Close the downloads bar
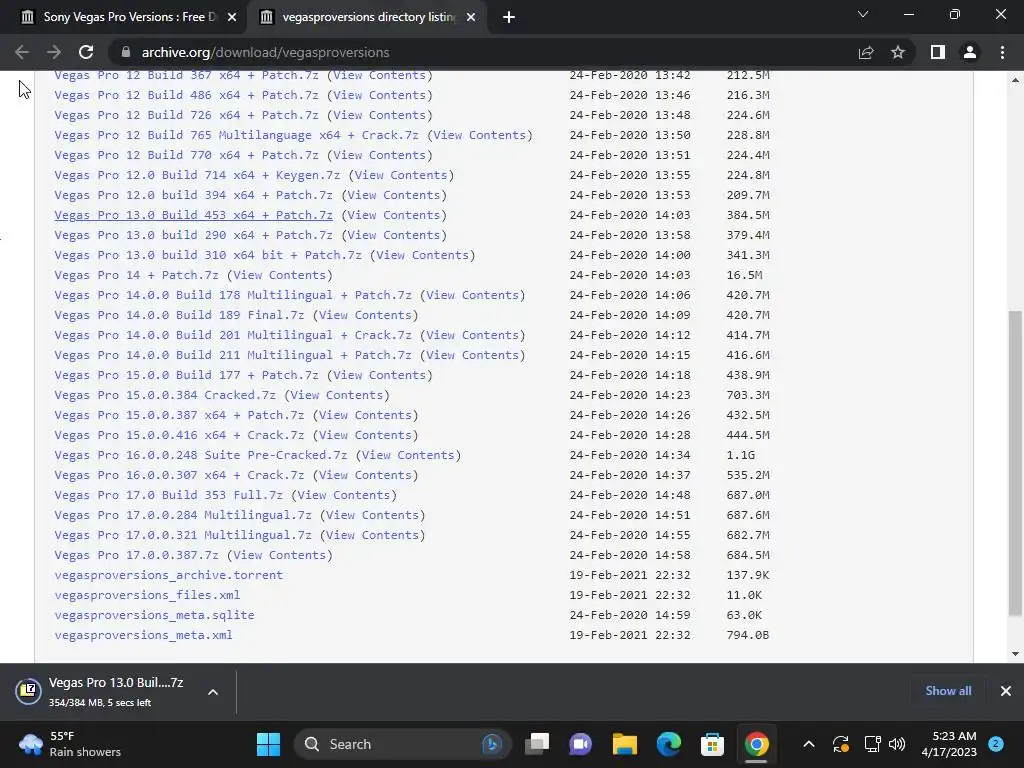1024x768 pixels. click(1006, 691)
